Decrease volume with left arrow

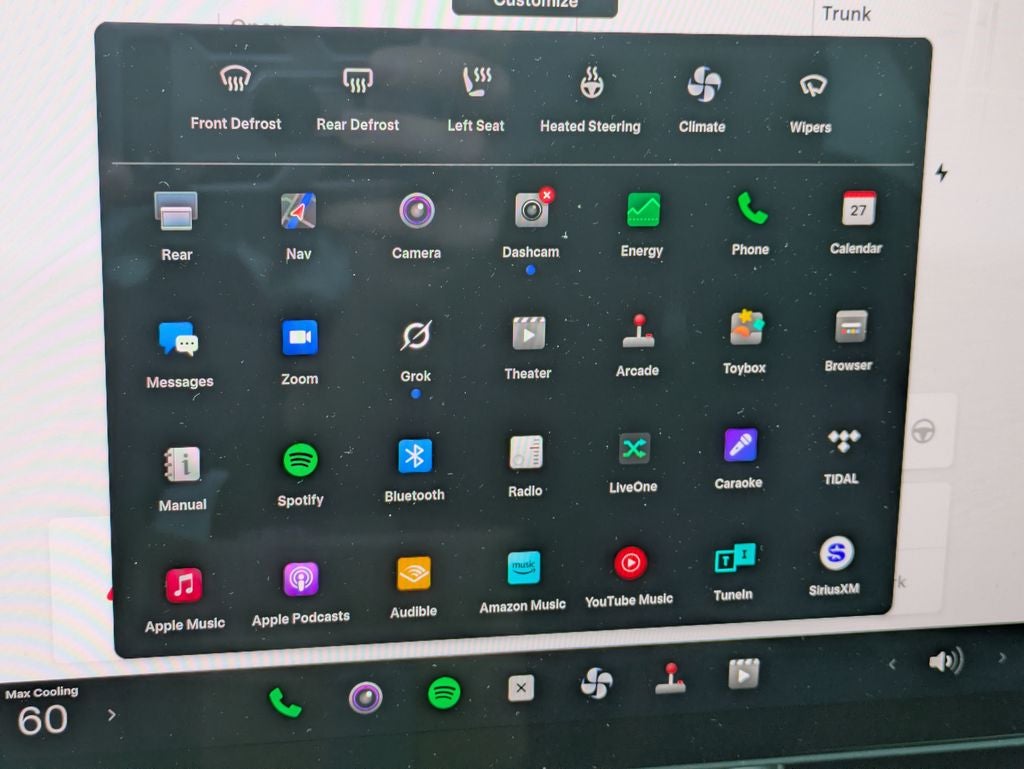(892, 665)
